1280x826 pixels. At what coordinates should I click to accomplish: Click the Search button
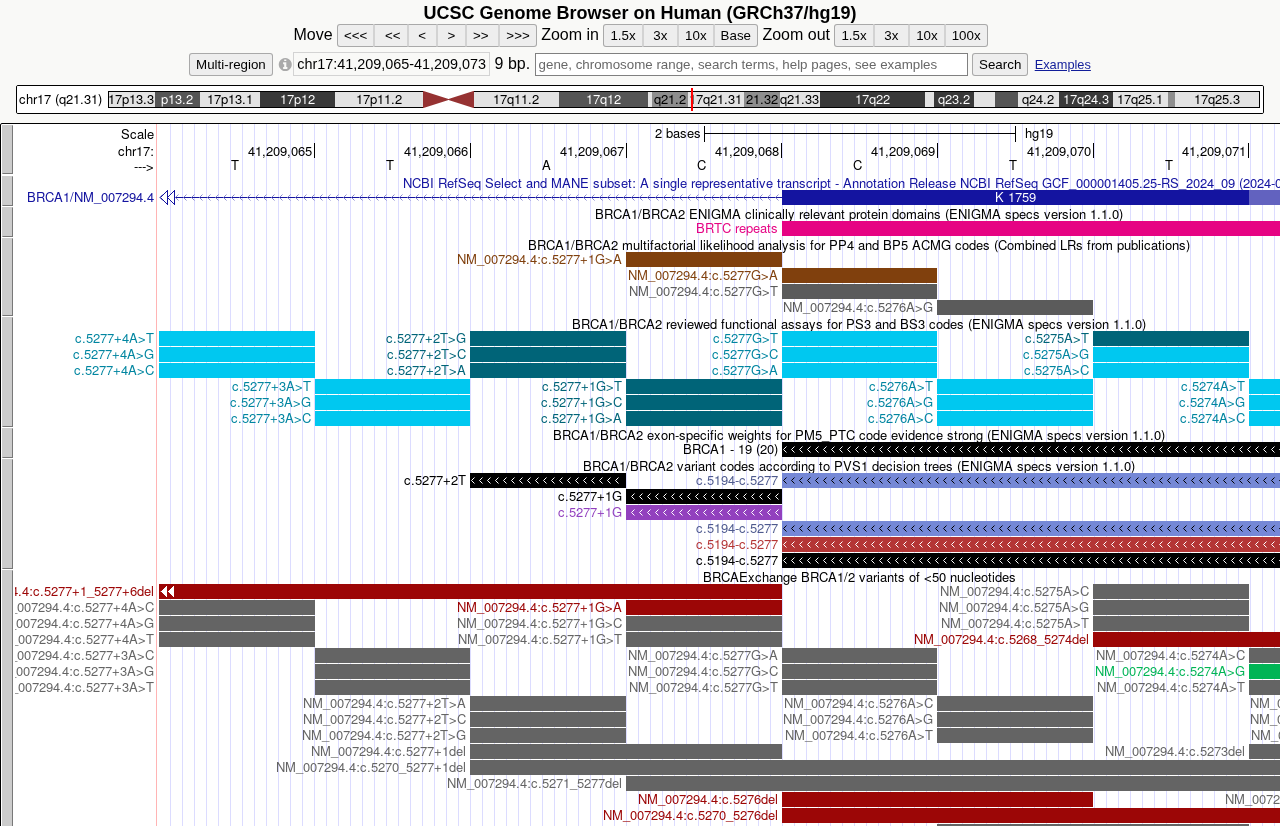(x=1000, y=64)
